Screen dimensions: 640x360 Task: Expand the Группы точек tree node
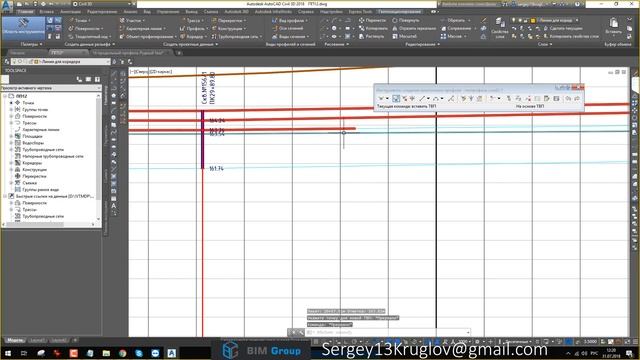click(x=11, y=109)
